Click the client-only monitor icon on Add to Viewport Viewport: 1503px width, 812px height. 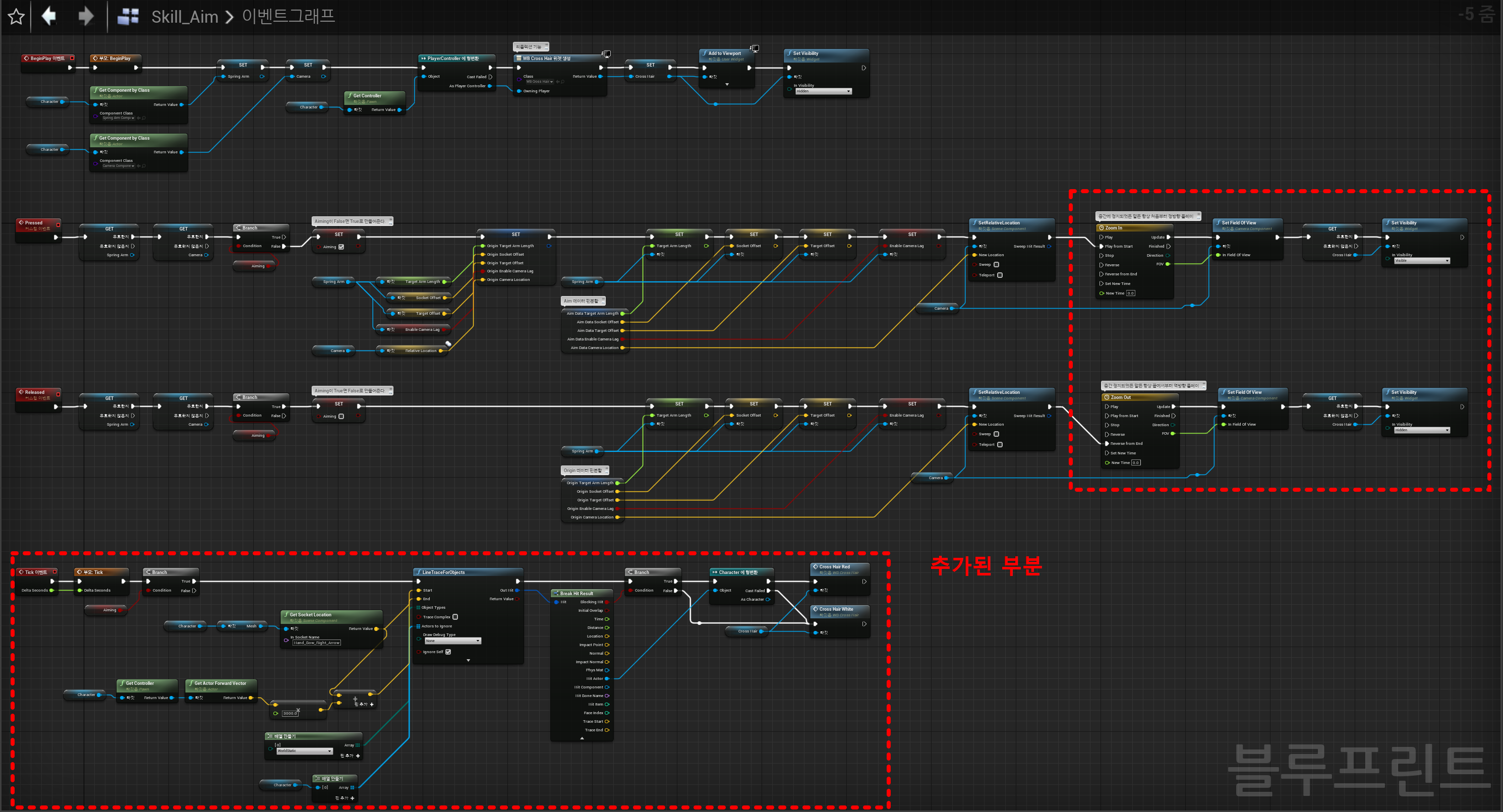click(x=755, y=48)
